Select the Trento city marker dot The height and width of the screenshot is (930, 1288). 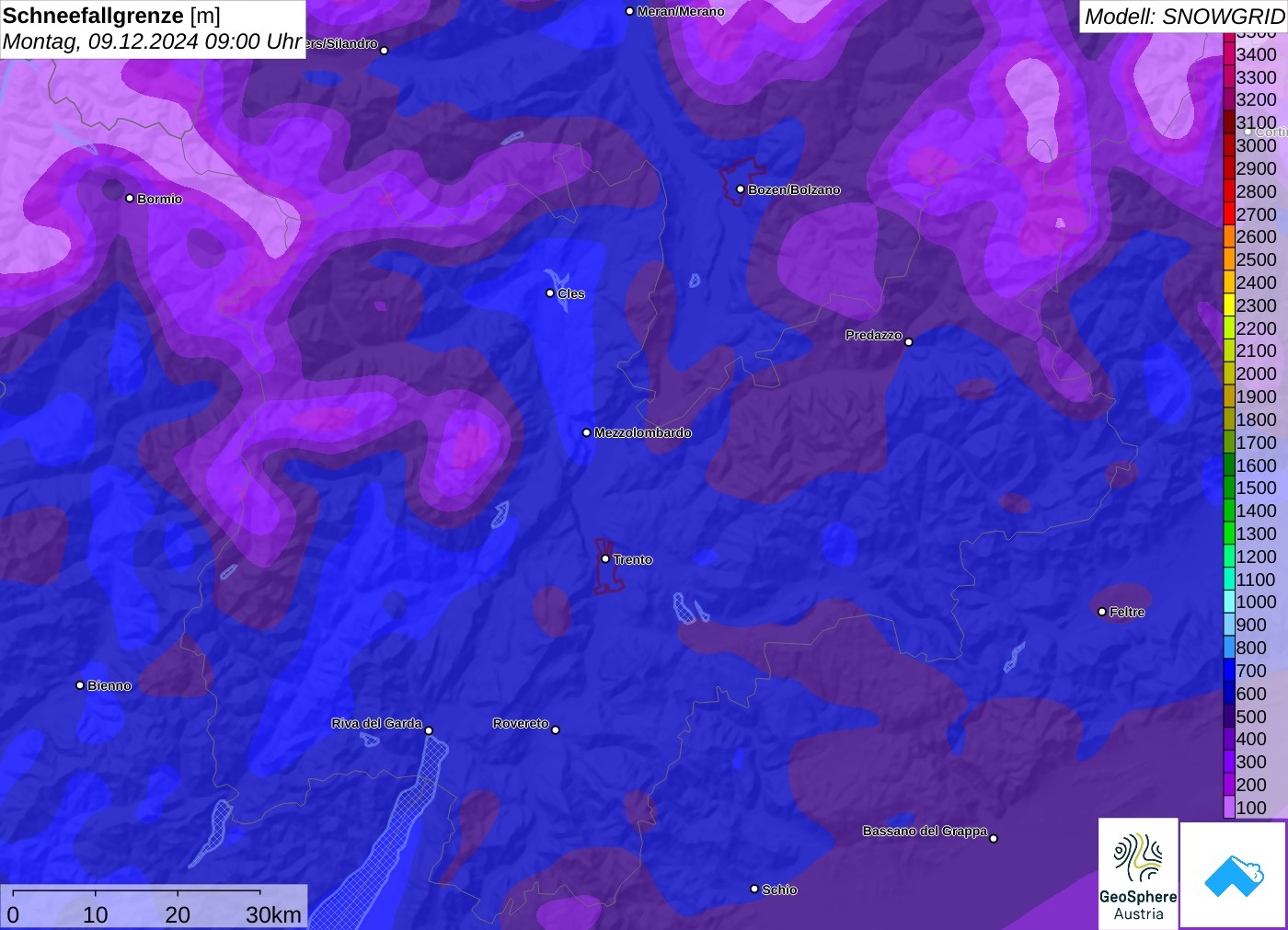point(605,558)
